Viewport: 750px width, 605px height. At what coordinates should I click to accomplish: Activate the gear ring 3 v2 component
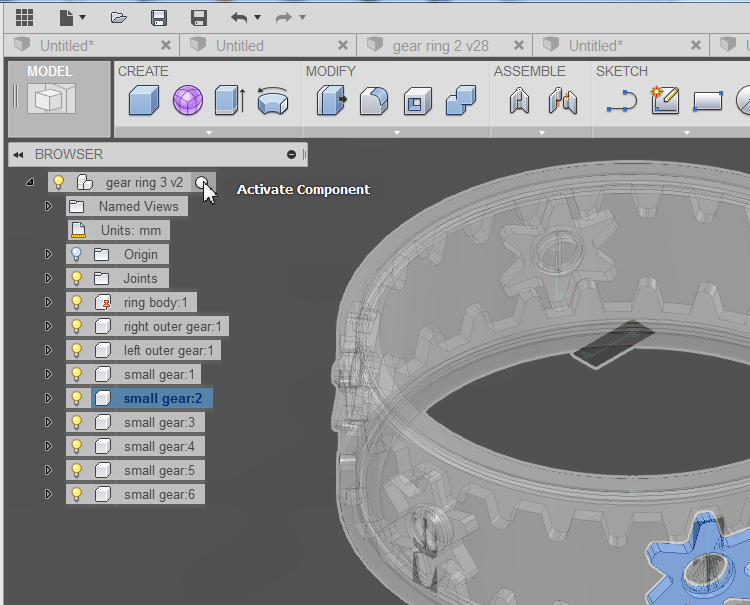pyautogui.click(x=202, y=183)
